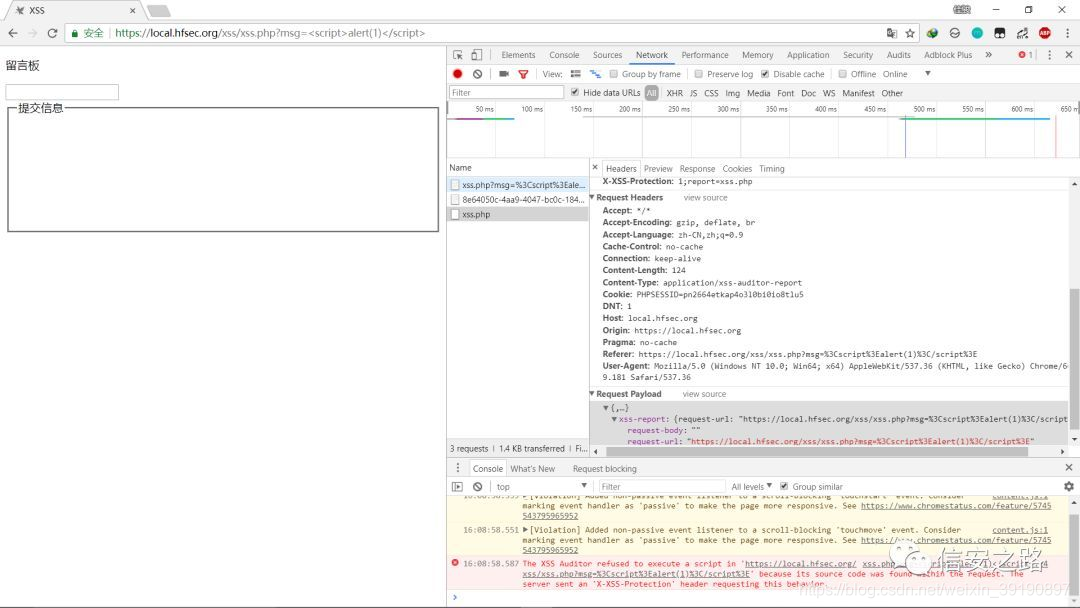This screenshot has height=608, width=1080.
Task: View the request Timing tab
Action: (771, 169)
